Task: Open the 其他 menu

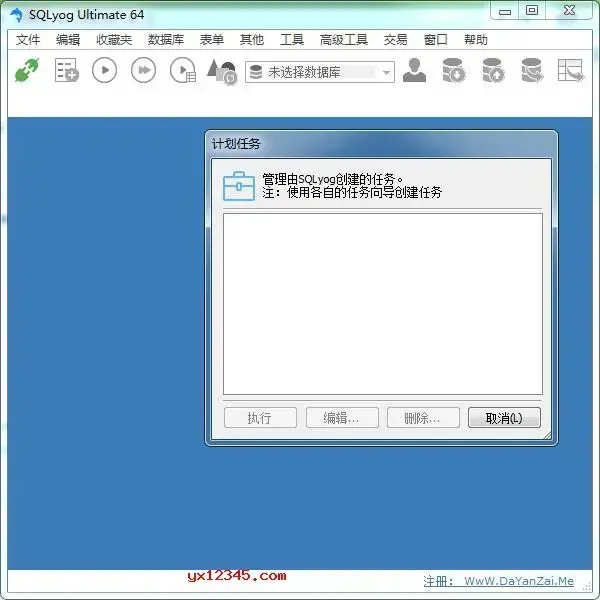Action: 252,39
